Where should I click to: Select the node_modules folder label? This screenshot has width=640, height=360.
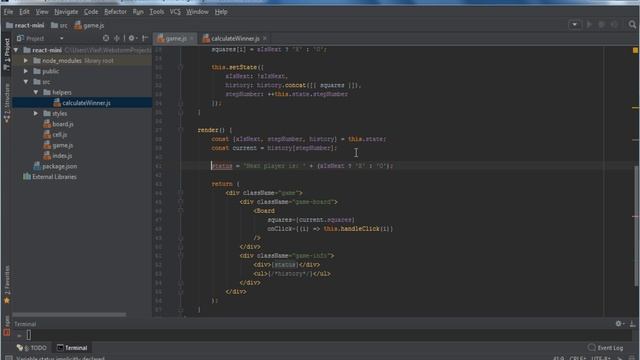[62, 61]
